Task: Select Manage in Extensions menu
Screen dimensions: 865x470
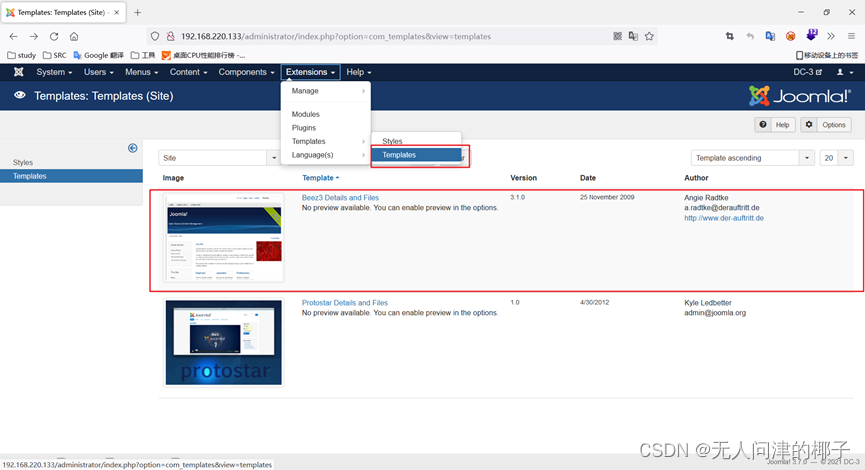Action: [325, 90]
